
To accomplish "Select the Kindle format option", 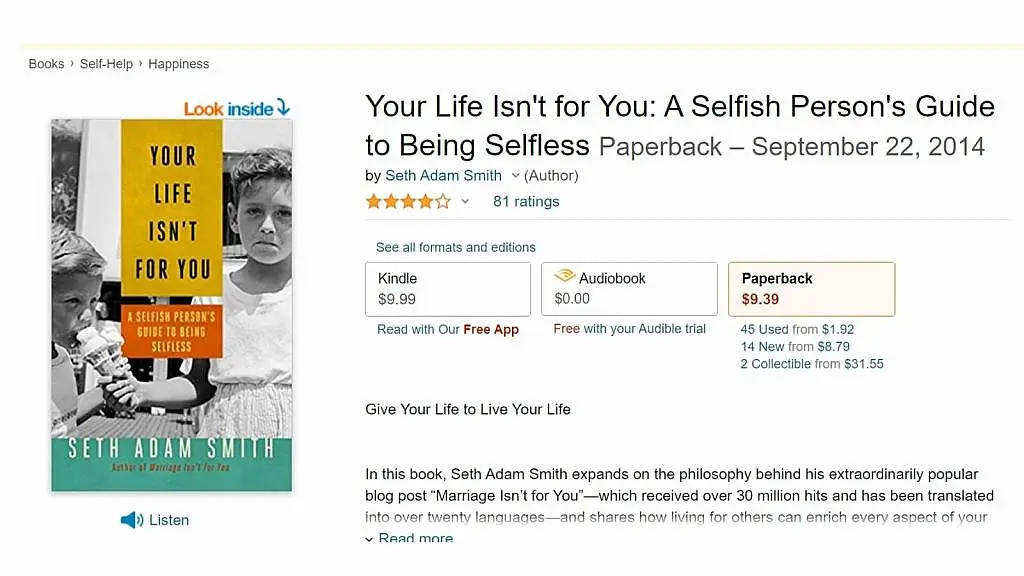I will coord(447,289).
